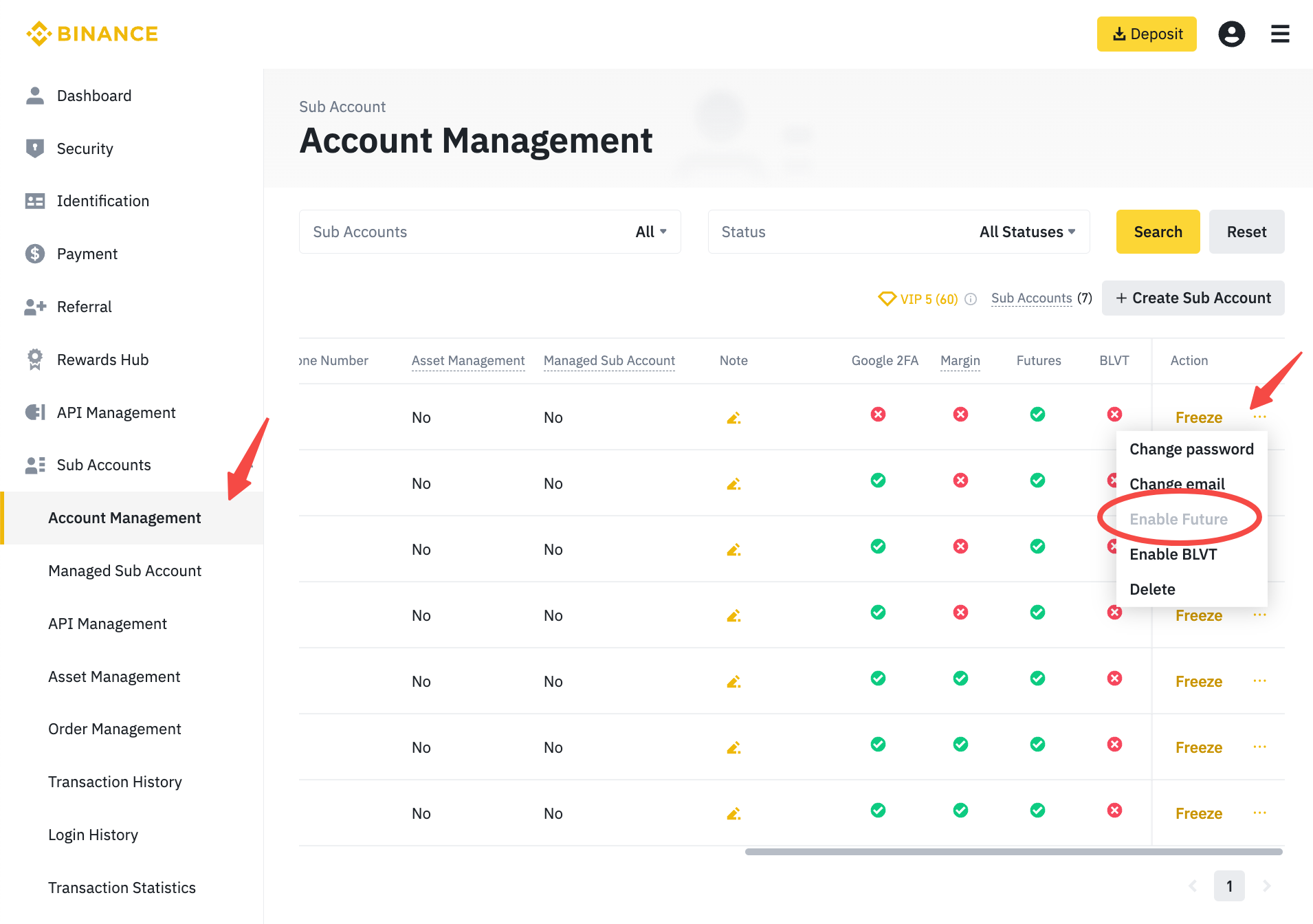
Task: Edit the note in the first row
Action: click(733, 418)
